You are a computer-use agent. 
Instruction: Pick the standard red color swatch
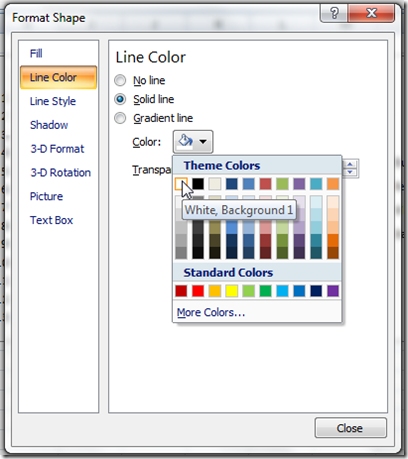click(x=198, y=291)
